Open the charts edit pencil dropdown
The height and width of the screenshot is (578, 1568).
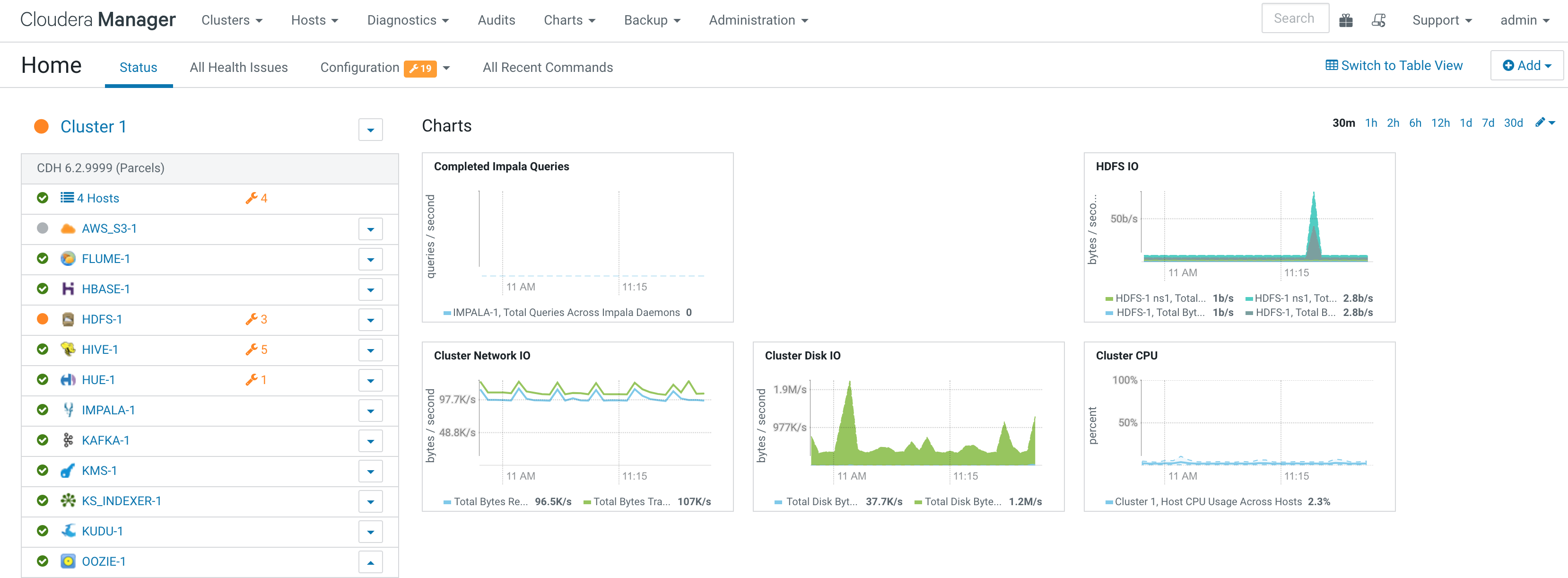1545,123
